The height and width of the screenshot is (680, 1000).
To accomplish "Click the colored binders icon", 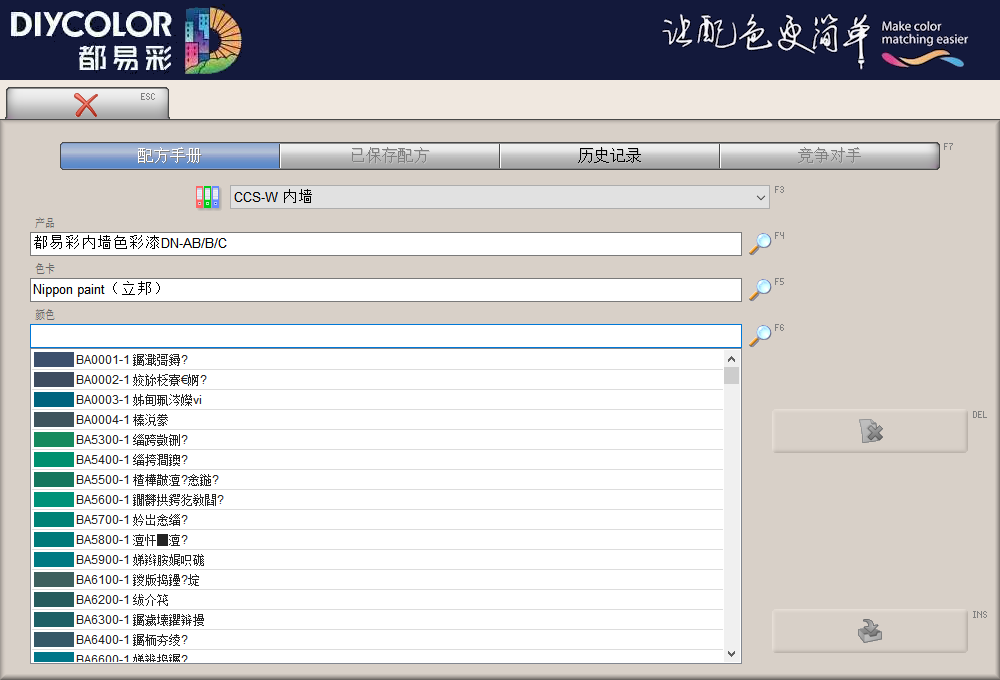I will click(x=207, y=197).
